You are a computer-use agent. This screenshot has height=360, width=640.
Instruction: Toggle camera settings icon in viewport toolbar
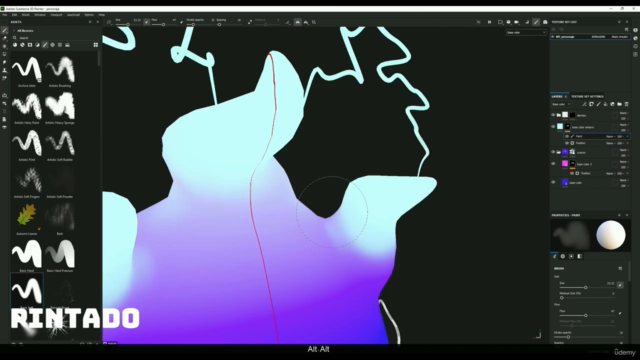tap(516, 22)
